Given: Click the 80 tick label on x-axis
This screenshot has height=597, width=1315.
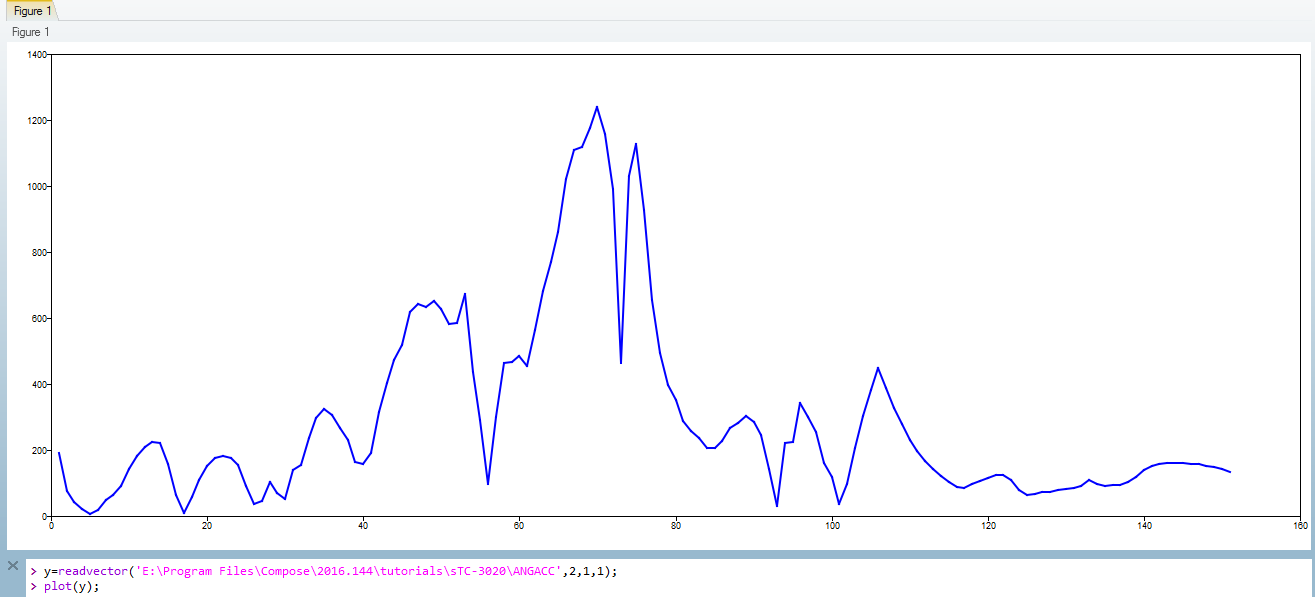Looking at the screenshot, I should (676, 524).
